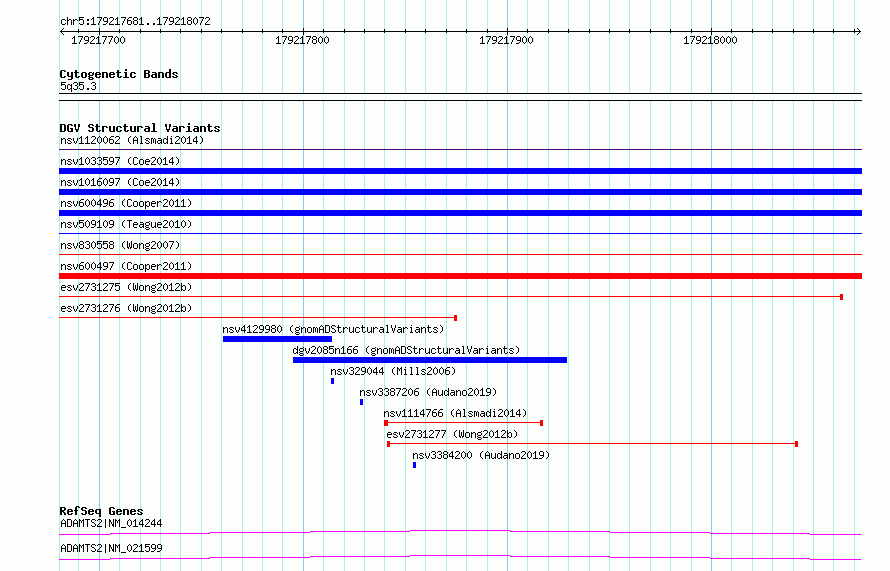
Task: Click ruler position 179217700
Action: point(98,40)
